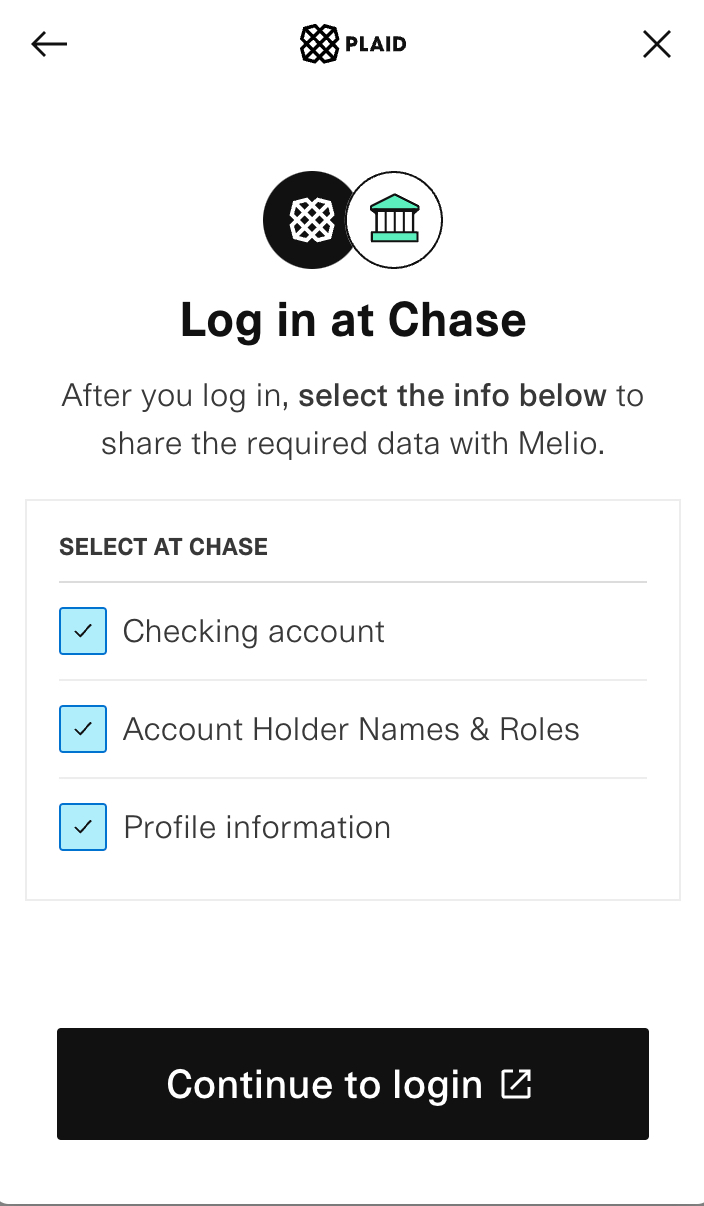Select the green bank institution icon

pos(394,219)
